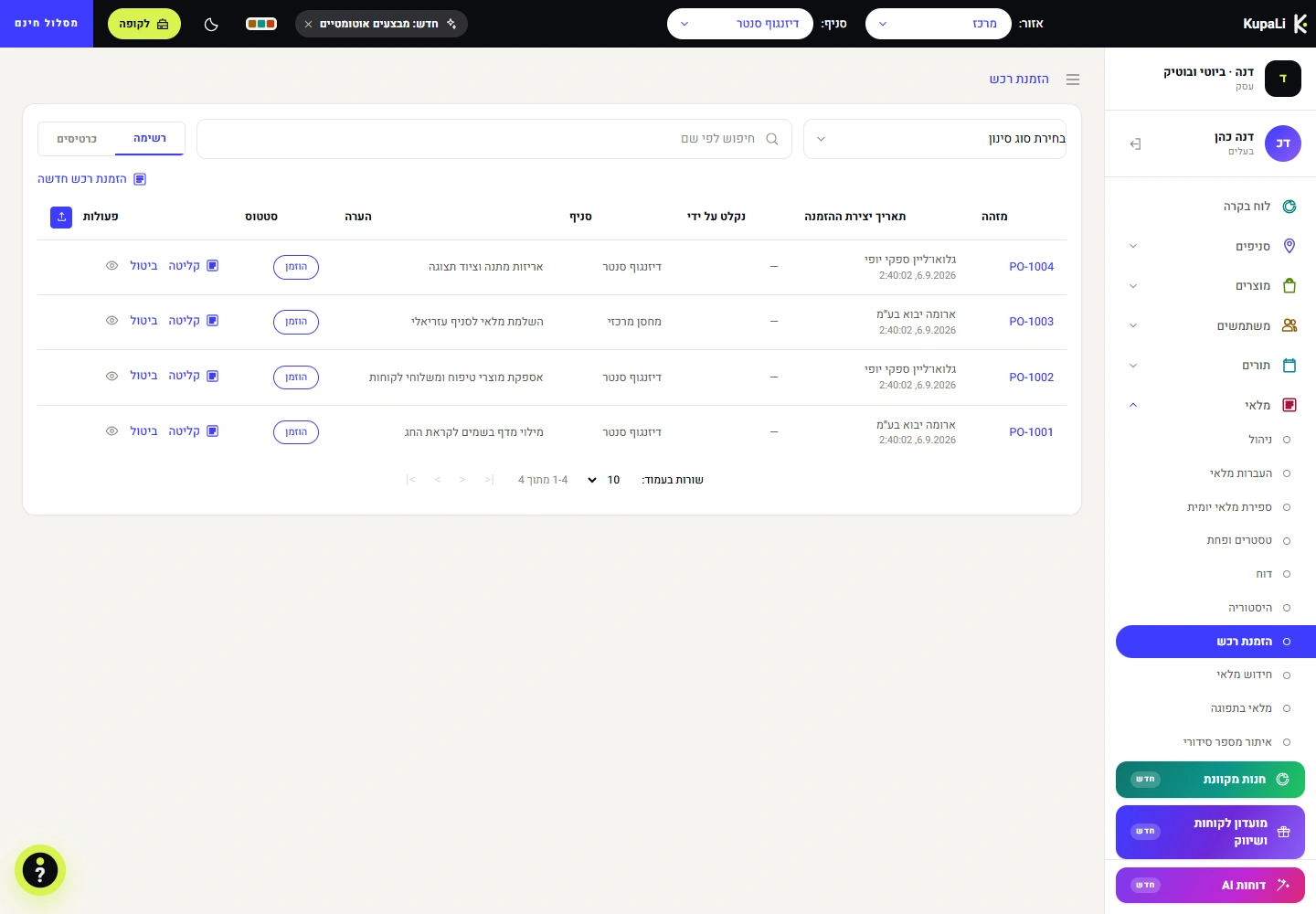View details eye icon for PO-1004
Viewport: 1316px width, 914px height.
pos(111,266)
